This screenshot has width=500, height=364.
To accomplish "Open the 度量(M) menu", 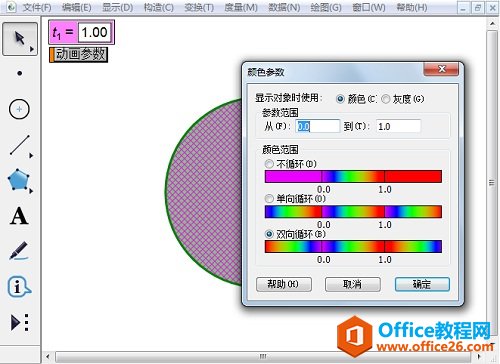I will pos(241,7).
